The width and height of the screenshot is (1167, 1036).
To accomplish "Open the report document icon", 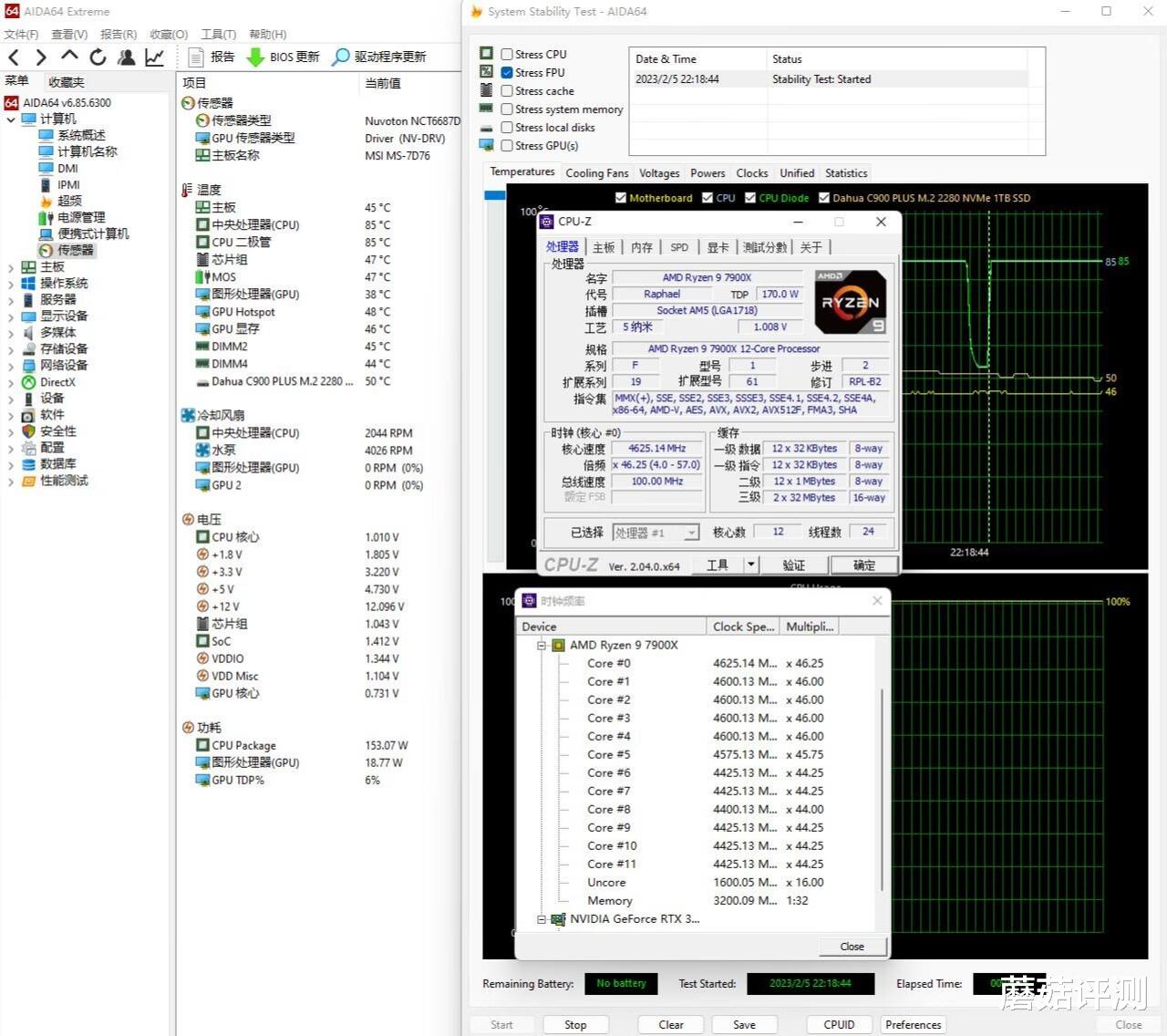I will [195, 57].
